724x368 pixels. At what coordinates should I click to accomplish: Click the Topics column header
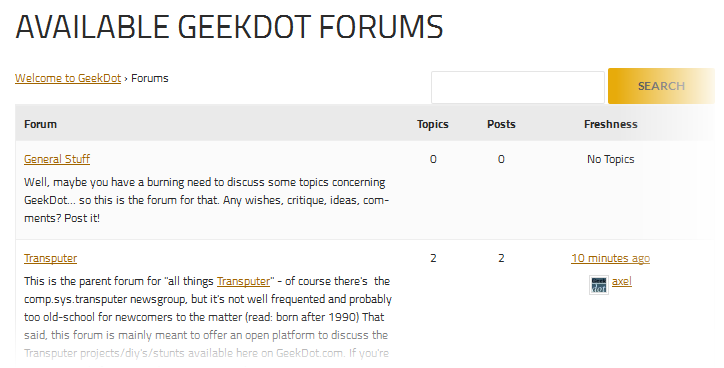coord(433,124)
